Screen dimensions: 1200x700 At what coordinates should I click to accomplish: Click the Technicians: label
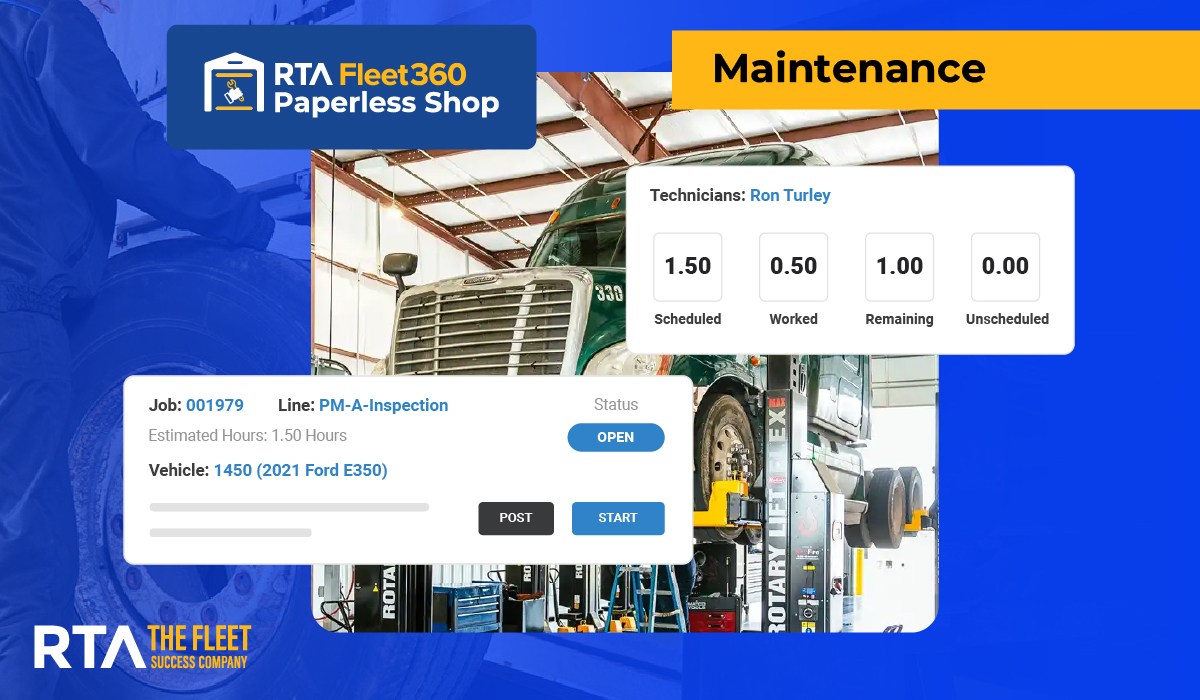pyautogui.click(x=698, y=195)
